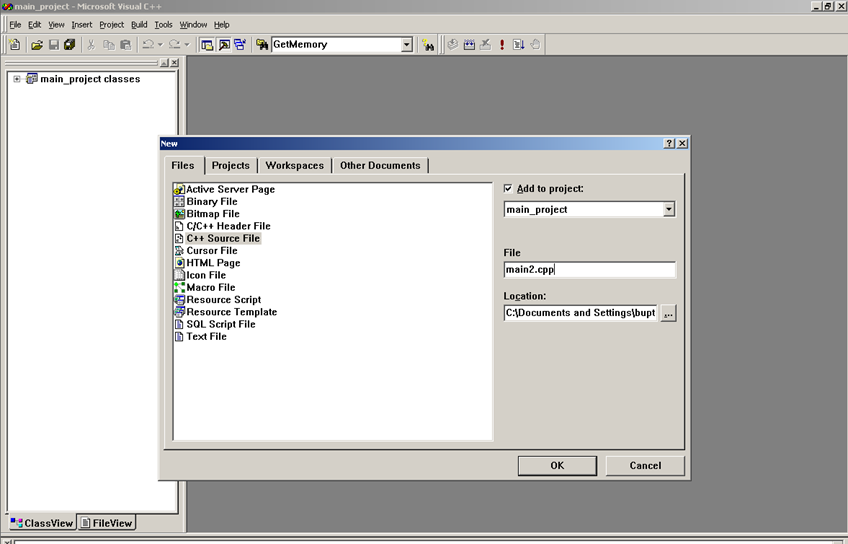Switch to the FileView pane tab
848x544 pixels.
pos(106,523)
